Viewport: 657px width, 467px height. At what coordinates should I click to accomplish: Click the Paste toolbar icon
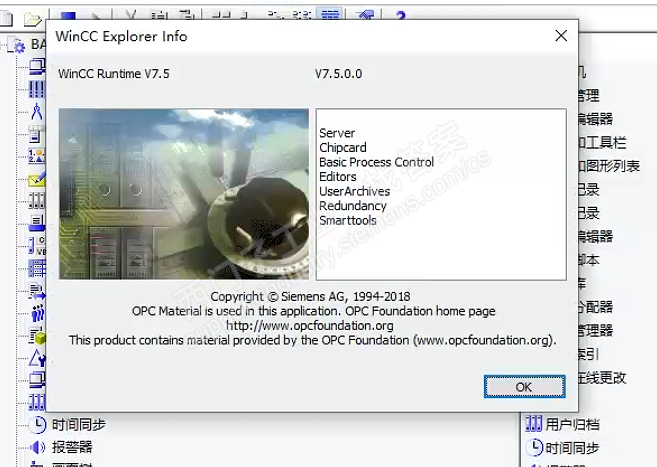(x=186, y=15)
